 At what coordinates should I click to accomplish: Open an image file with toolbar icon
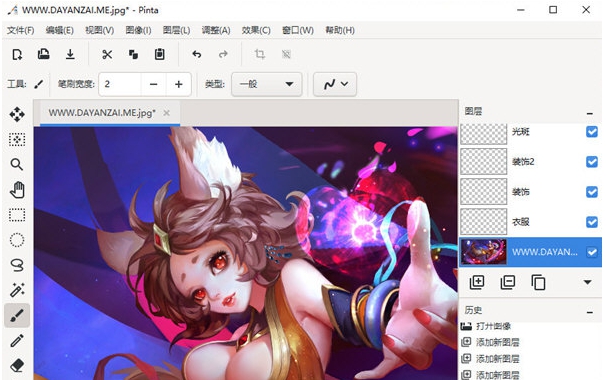coord(43,54)
